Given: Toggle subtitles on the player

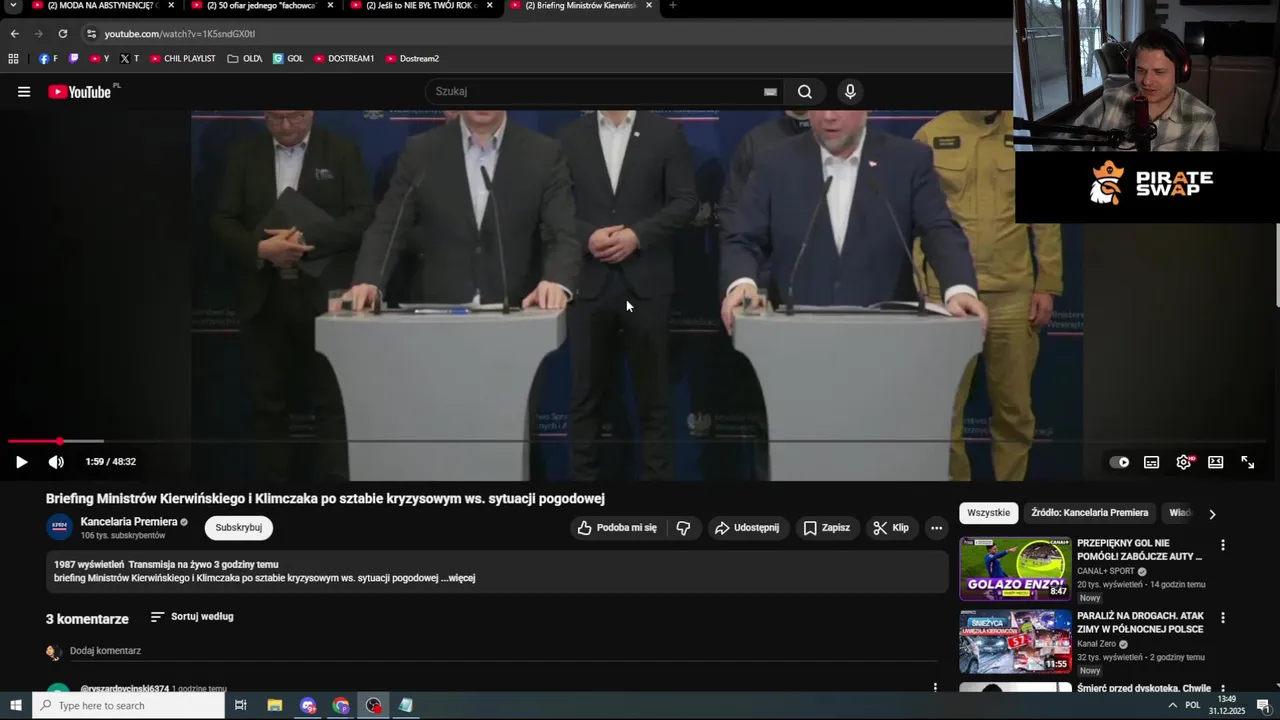Looking at the screenshot, I should [x=1152, y=462].
